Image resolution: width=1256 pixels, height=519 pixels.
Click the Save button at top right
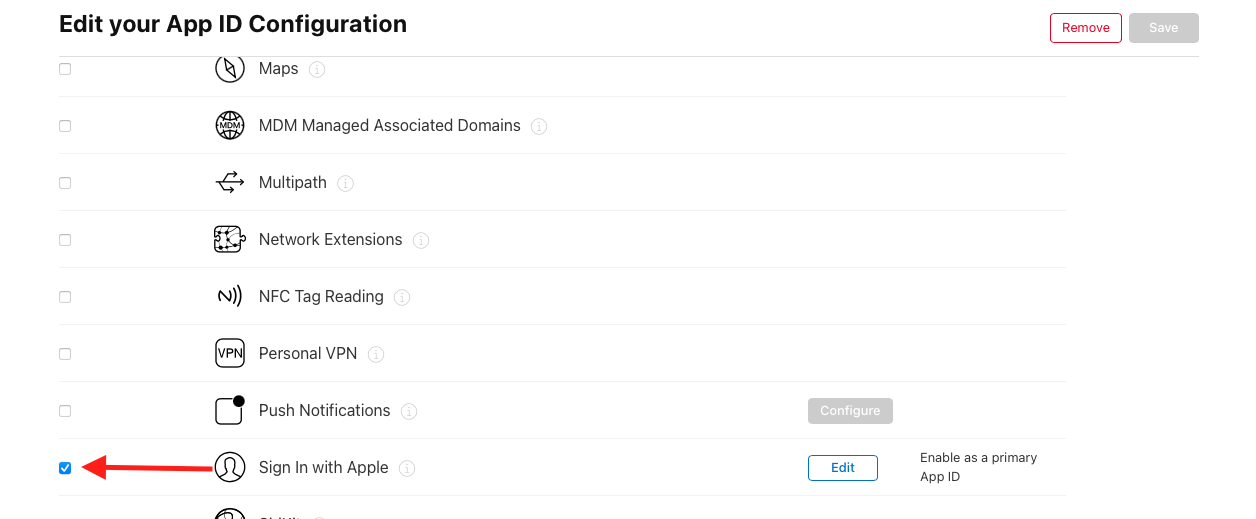[1164, 28]
